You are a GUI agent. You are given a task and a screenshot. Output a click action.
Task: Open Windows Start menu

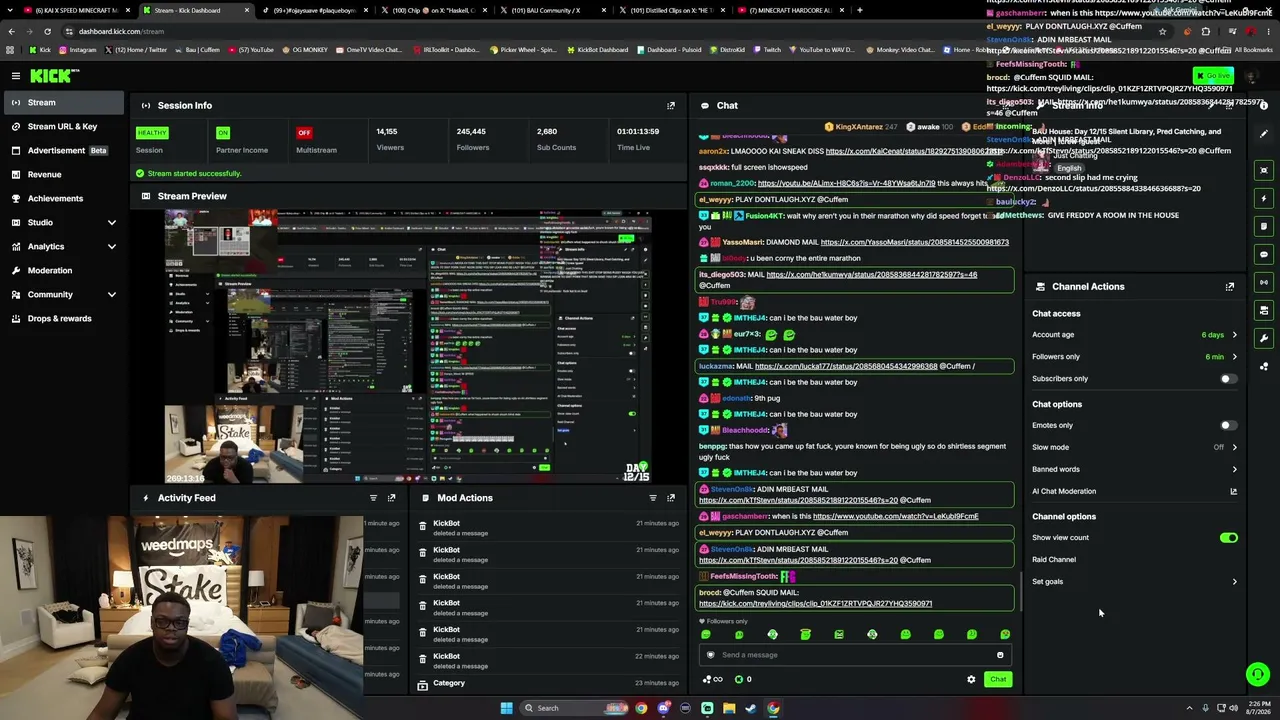pyautogui.click(x=506, y=708)
